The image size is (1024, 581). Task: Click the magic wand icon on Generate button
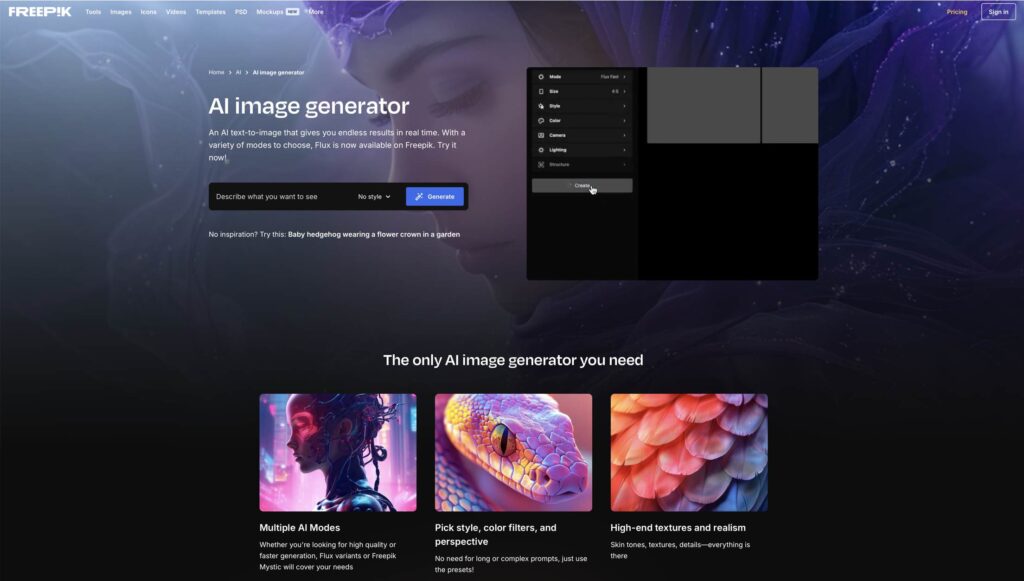coord(419,196)
